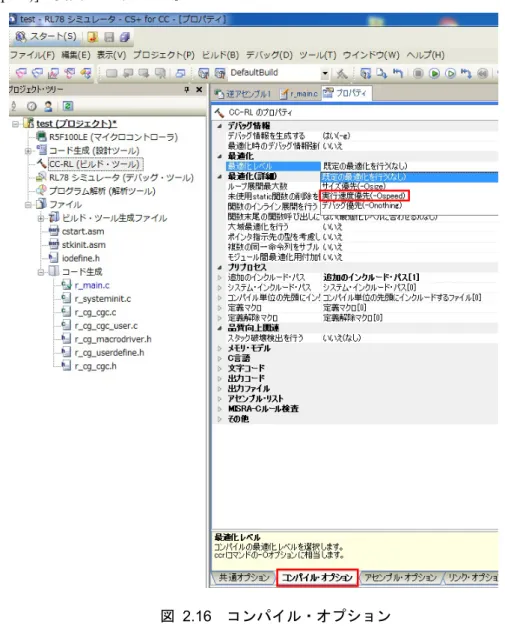Switch to the コンパイル・オプション tab
Screen dimensions: 505x627
317,577
